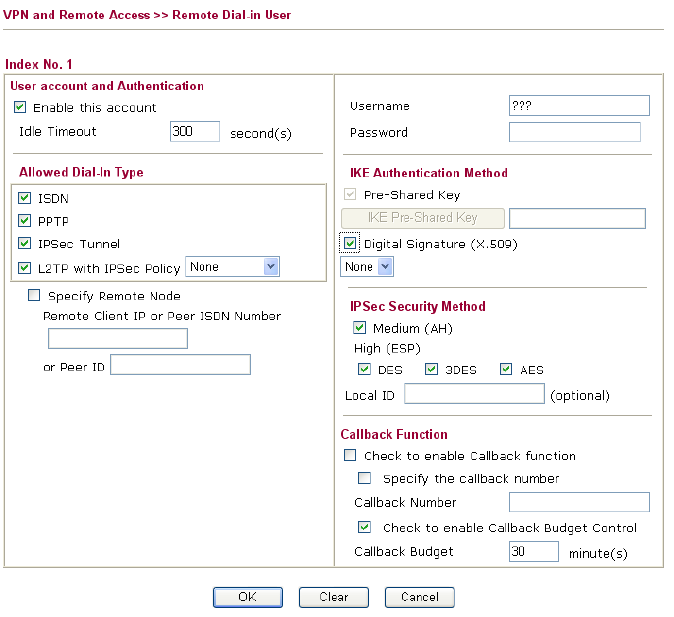Disable the PPTP dial-in type
This screenshot has width=674, height=617.
pyautogui.click(x=25, y=220)
